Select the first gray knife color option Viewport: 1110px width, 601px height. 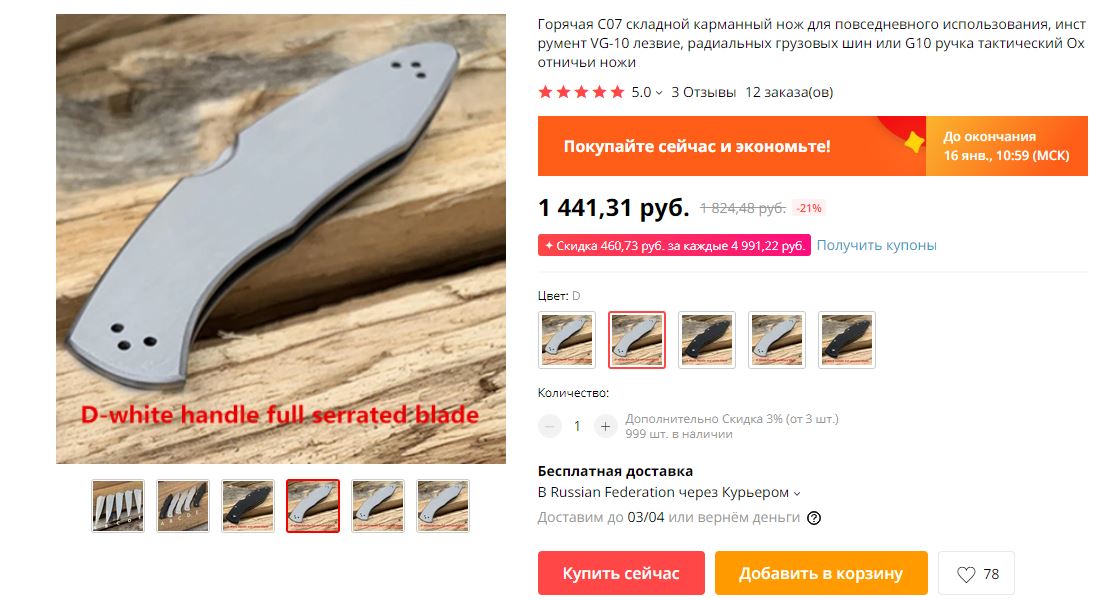click(567, 340)
